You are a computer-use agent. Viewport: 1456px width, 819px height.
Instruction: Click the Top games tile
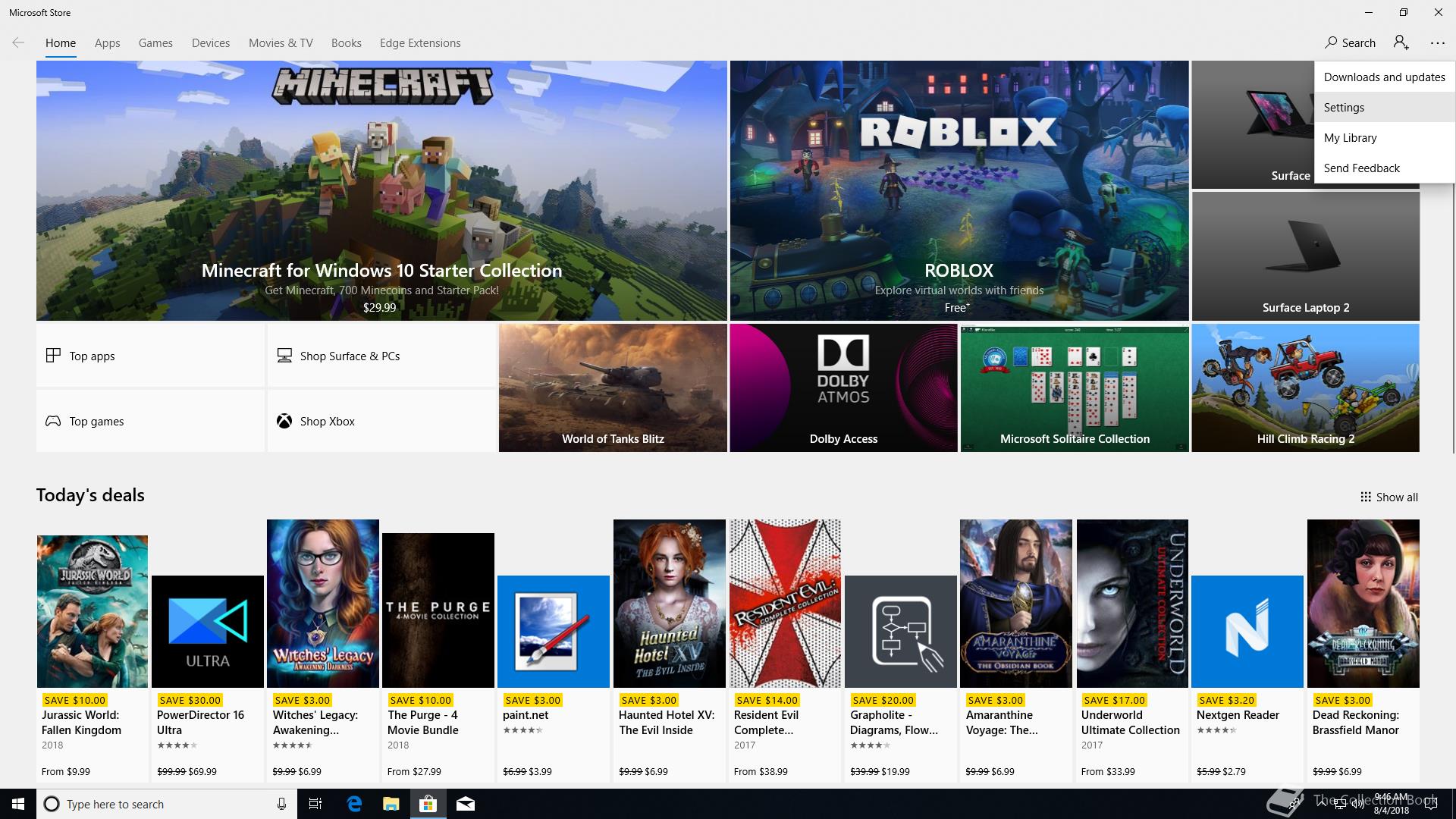(x=150, y=421)
